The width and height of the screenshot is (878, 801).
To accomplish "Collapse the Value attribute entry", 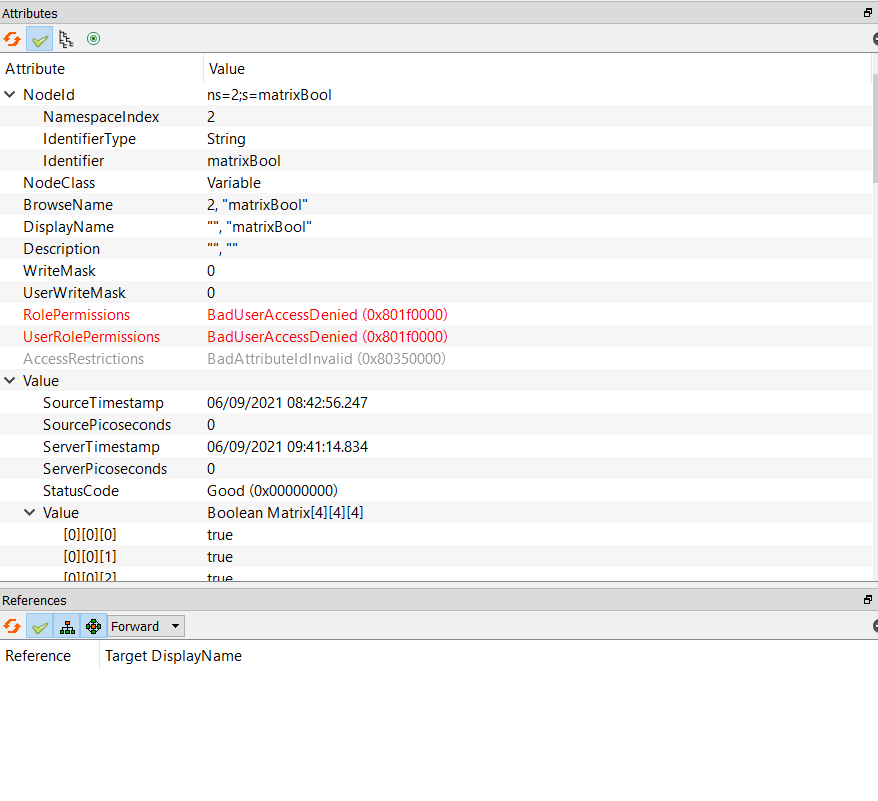I will 11,380.
